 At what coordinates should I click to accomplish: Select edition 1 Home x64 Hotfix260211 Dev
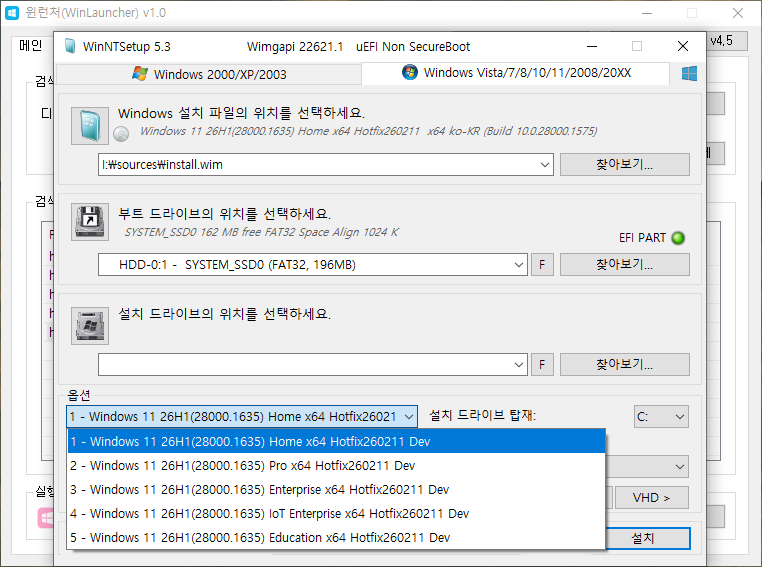pyautogui.click(x=336, y=442)
